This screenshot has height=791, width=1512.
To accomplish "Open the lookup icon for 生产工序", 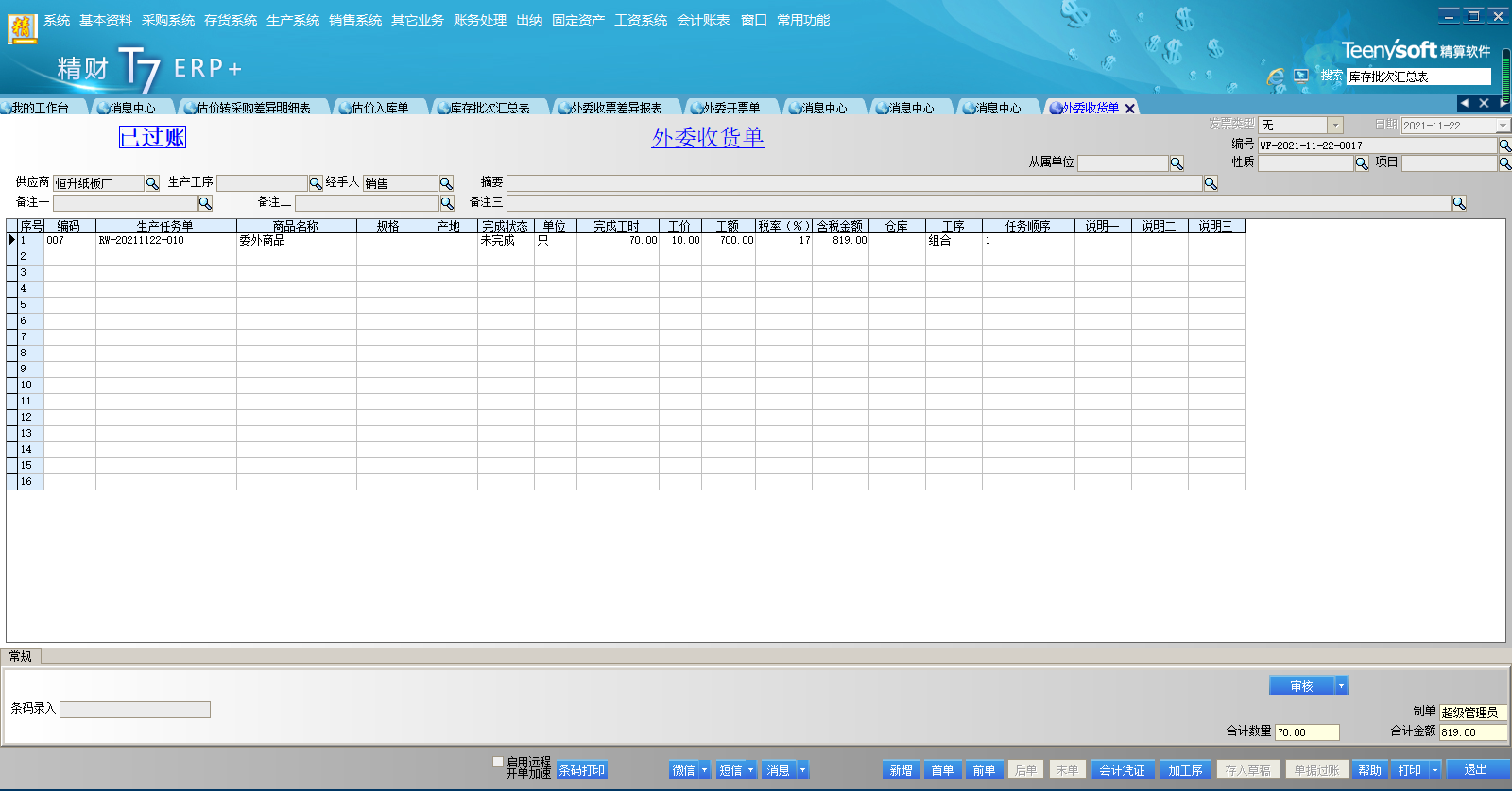I will tap(316, 183).
